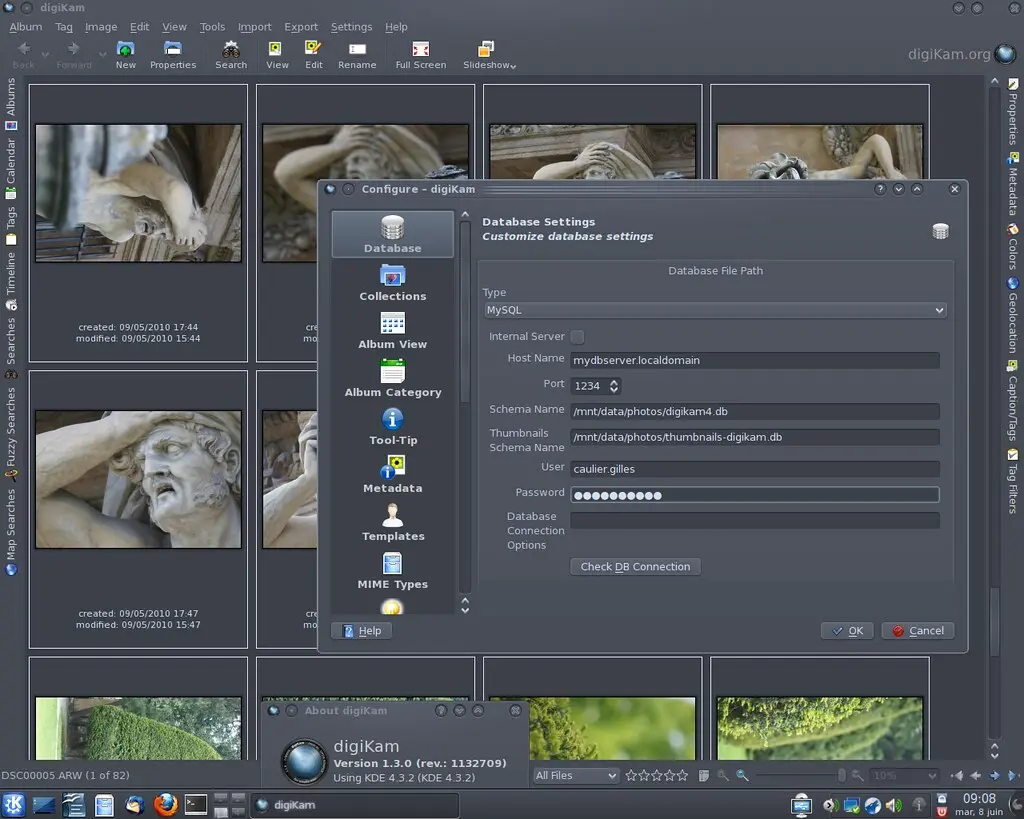This screenshot has height=819, width=1024.
Task: Open the All Files filter dropdown
Action: [575, 775]
